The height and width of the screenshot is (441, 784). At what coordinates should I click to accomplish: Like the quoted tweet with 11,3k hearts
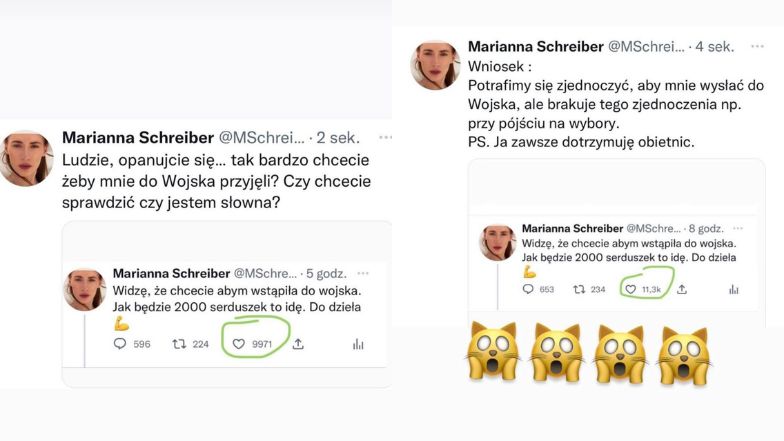coord(630,289)
